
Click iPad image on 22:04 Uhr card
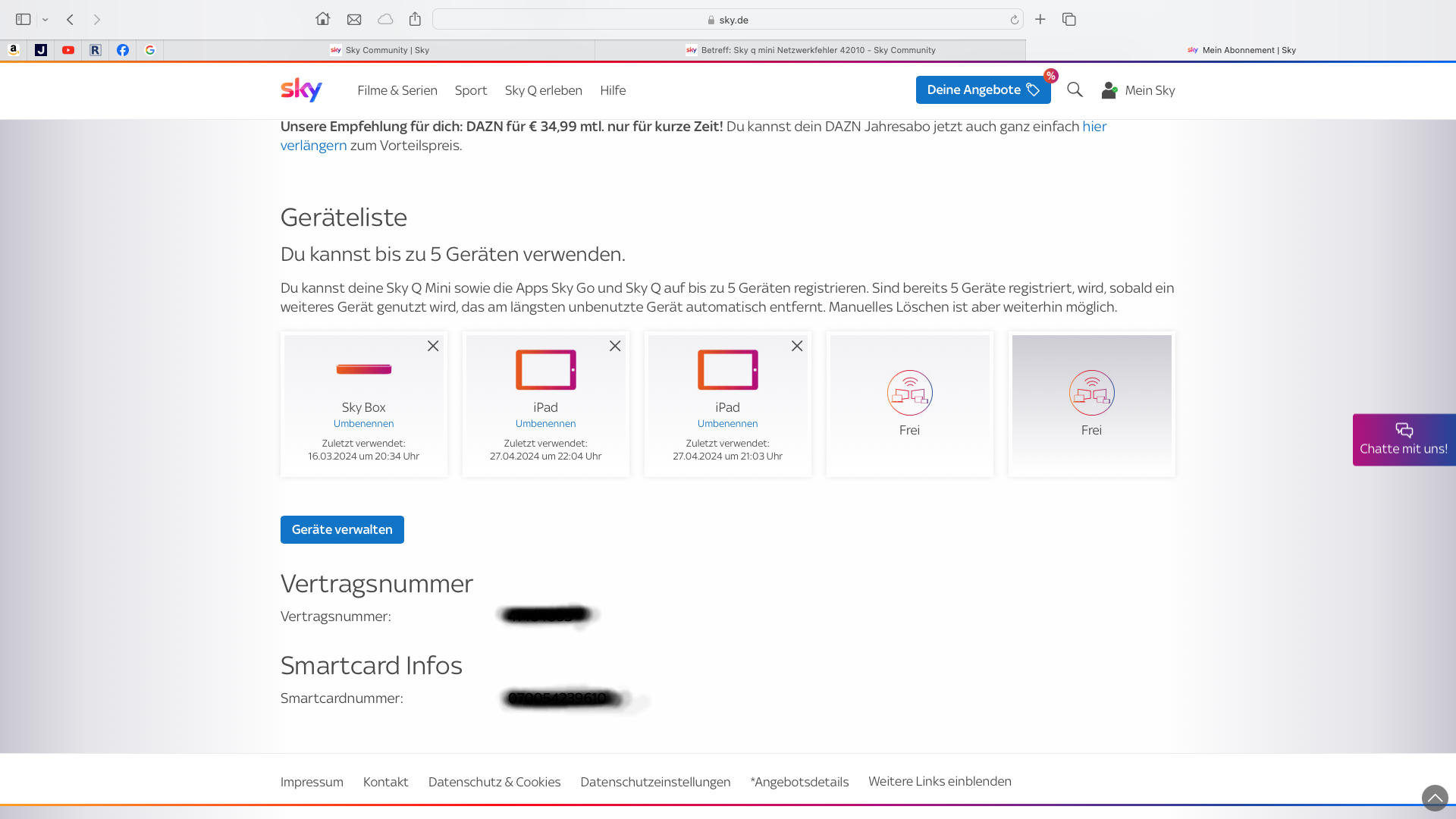(x=546, y=369)
